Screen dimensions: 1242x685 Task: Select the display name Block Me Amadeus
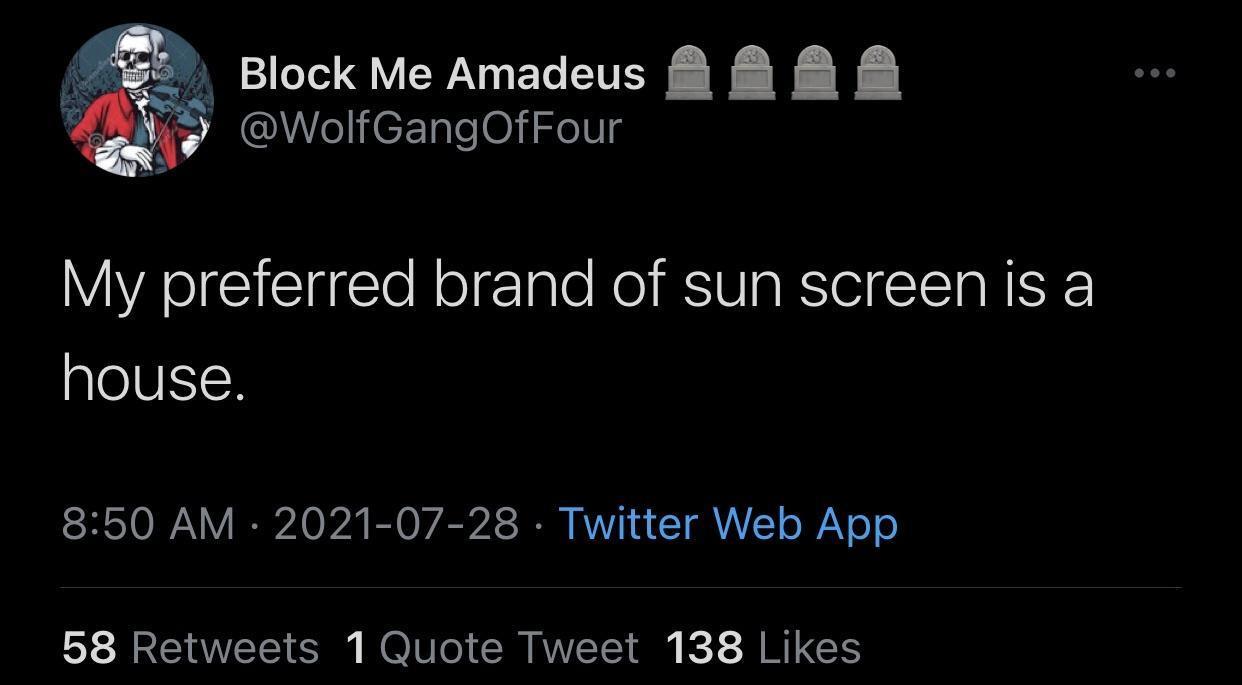pos(441,72)
